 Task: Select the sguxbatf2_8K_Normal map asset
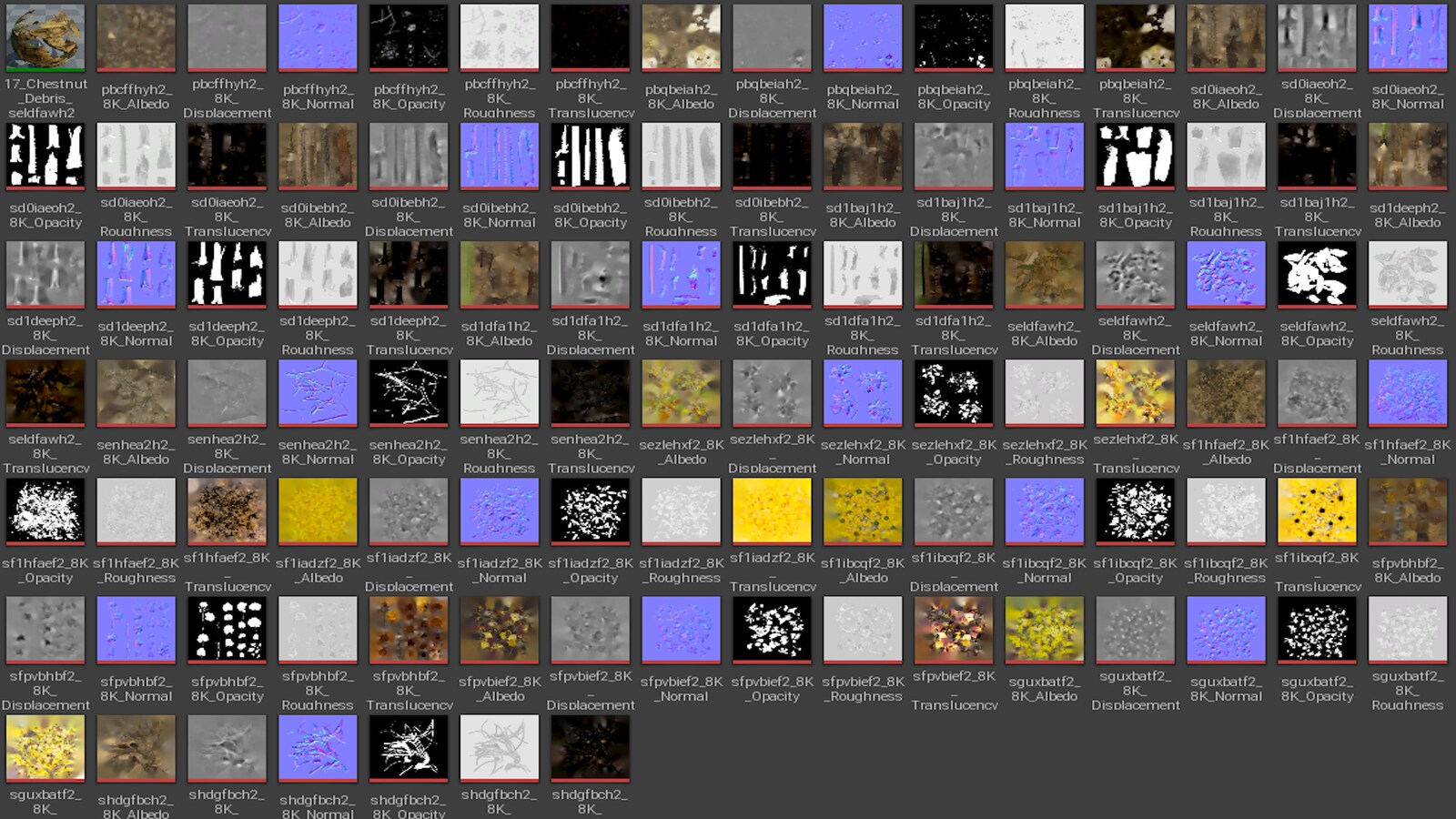(x=1226, y=629)
